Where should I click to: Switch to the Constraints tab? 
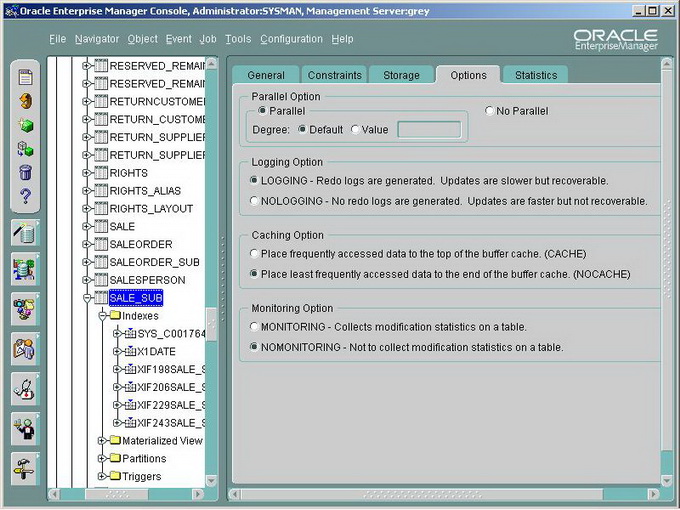tap(334, 75)
